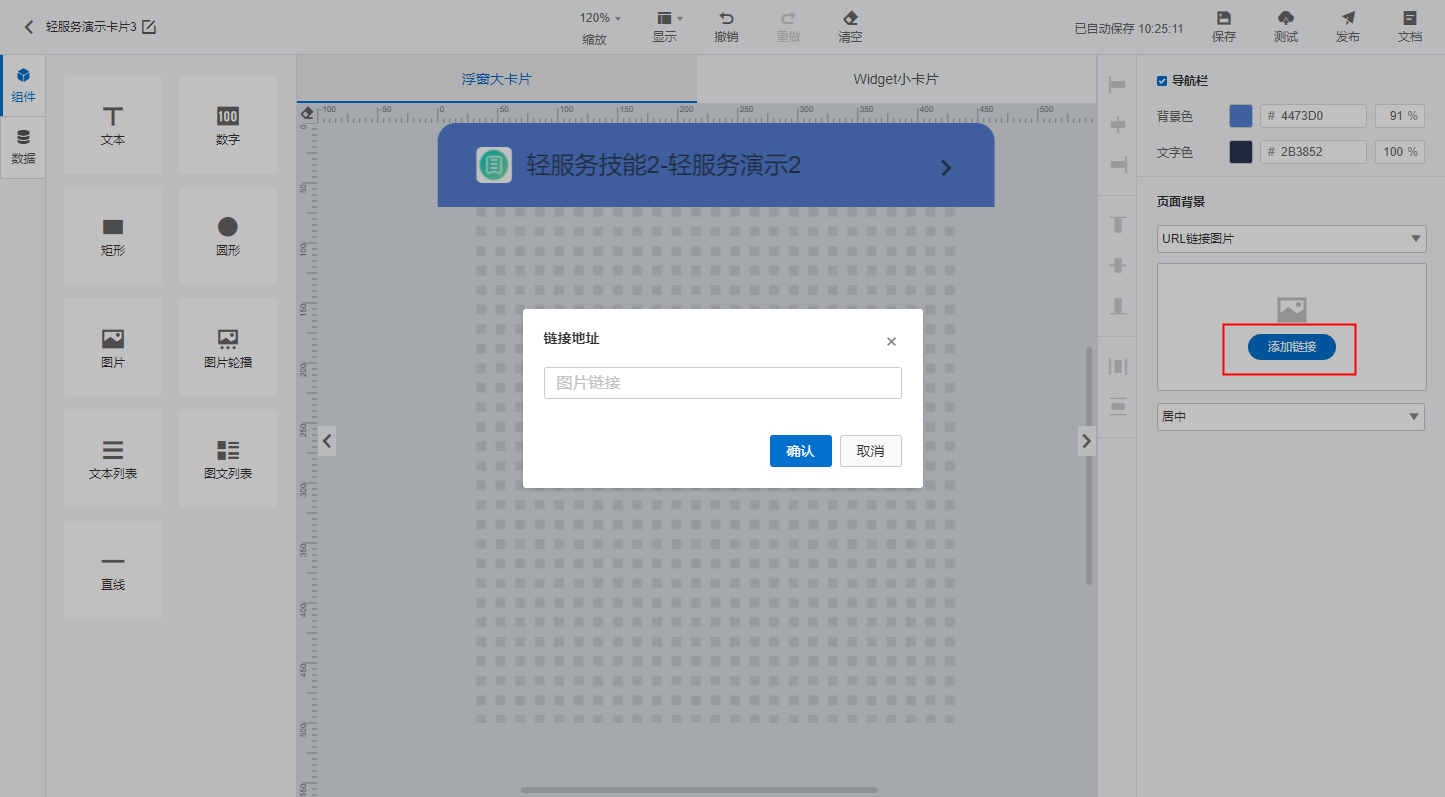1445x797 pixels.
Task: Click eraser icon at ruler corner
Action: click(x=307, y=112)
